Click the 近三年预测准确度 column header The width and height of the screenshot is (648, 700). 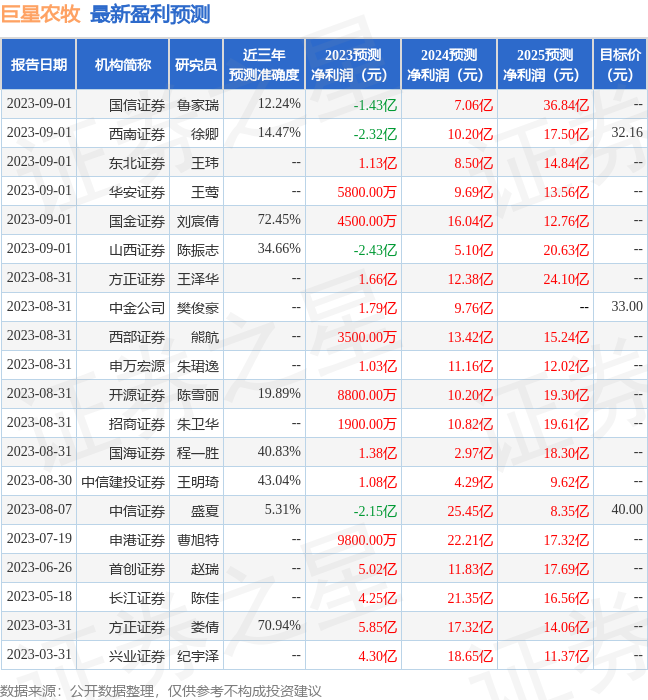point(264,65)
